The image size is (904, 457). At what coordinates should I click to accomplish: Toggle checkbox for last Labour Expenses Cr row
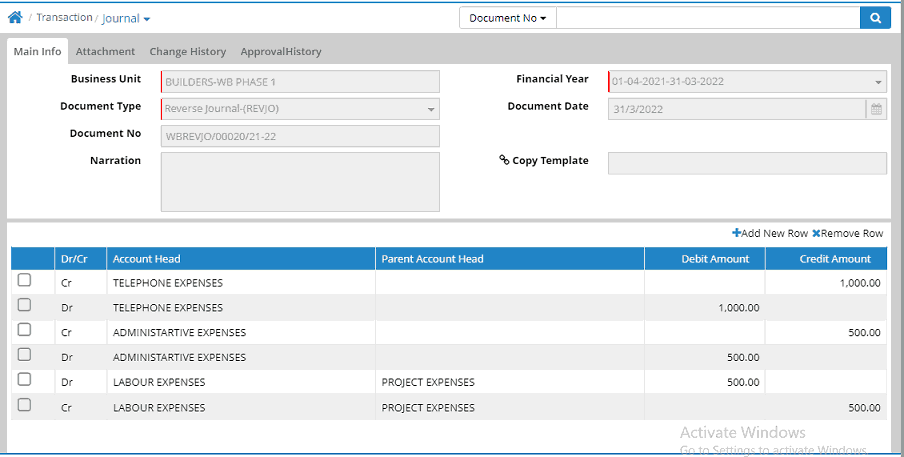[25, 406]
